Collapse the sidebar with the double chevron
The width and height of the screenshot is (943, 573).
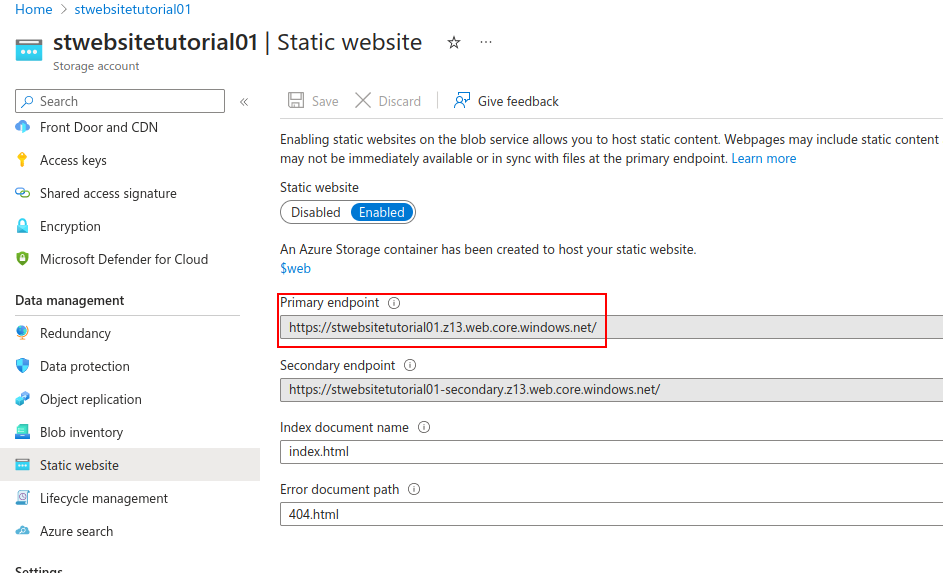(244, 102)
